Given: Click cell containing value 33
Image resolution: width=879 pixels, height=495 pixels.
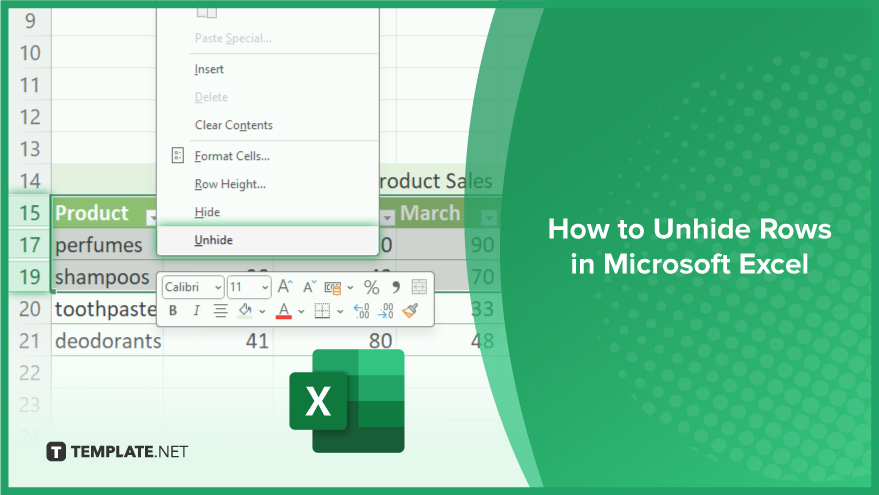Looking at the screenshot, I should pos(466,309).
